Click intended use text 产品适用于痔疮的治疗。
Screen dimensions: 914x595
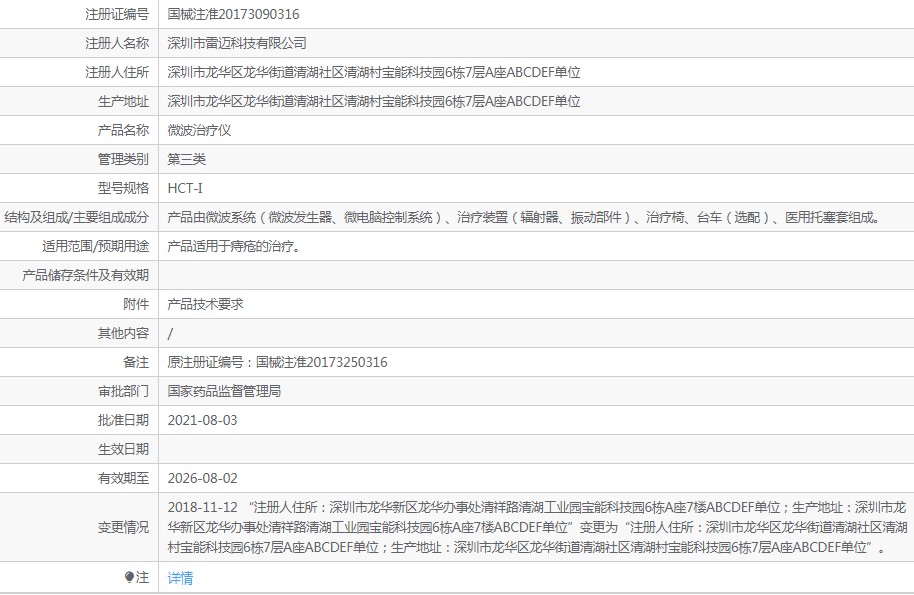[235, 246]
